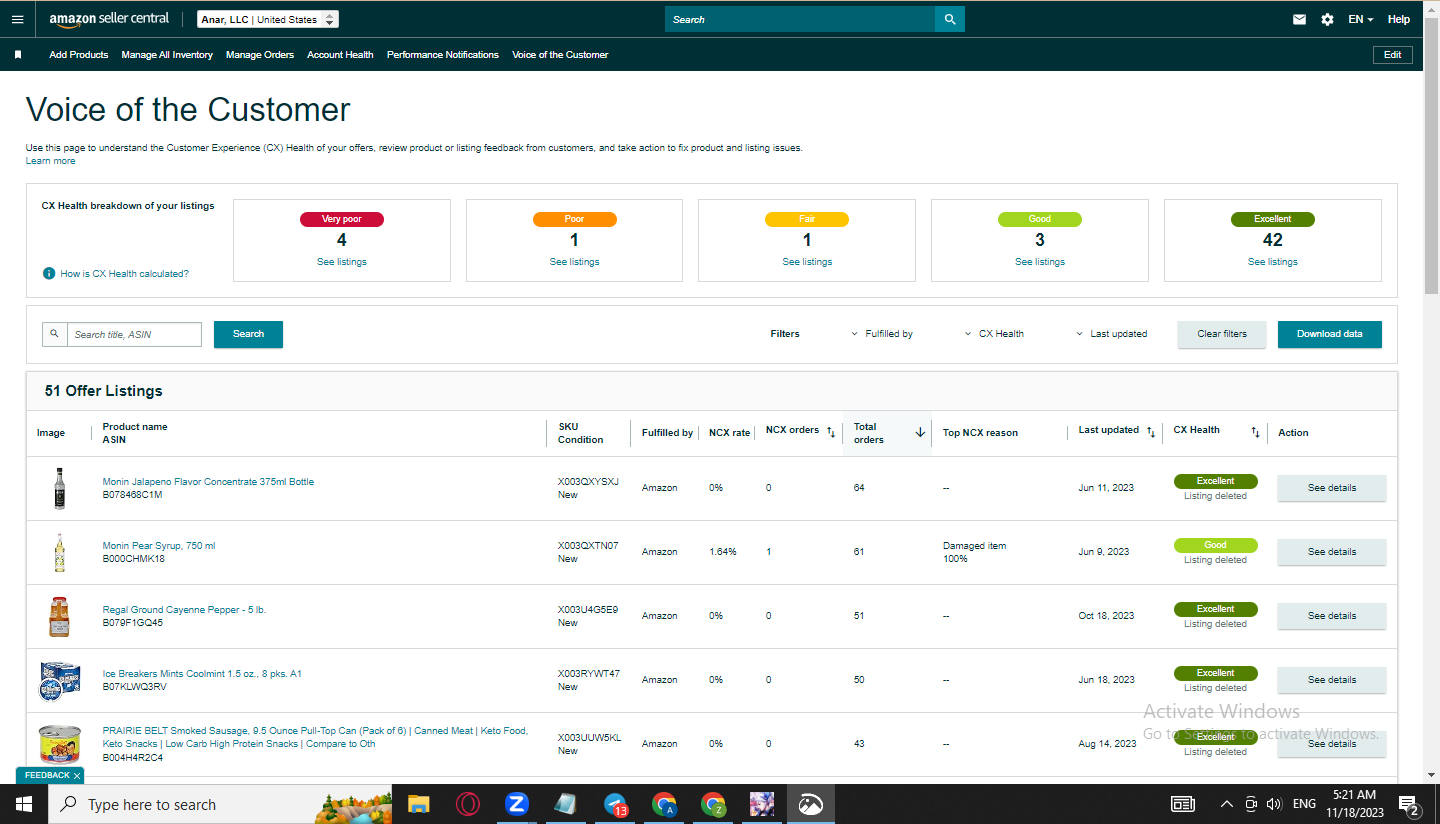The width and height of the screenshot is (1440, 824).
Task: Open Ice Breakers Mints Coolmint product link
Action: (202, 674)
